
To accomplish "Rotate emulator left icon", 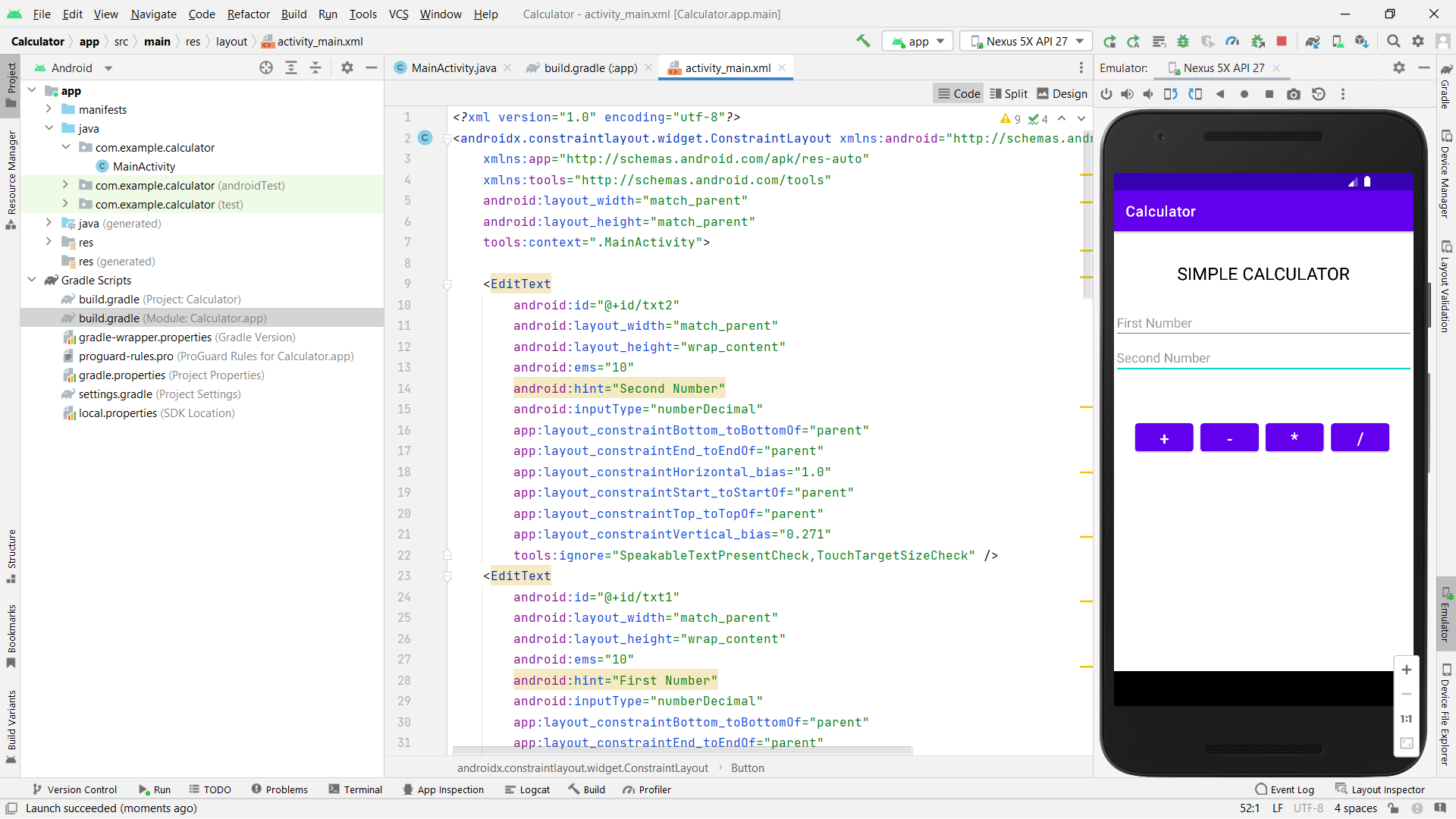I will click(x=1170, y=94).
